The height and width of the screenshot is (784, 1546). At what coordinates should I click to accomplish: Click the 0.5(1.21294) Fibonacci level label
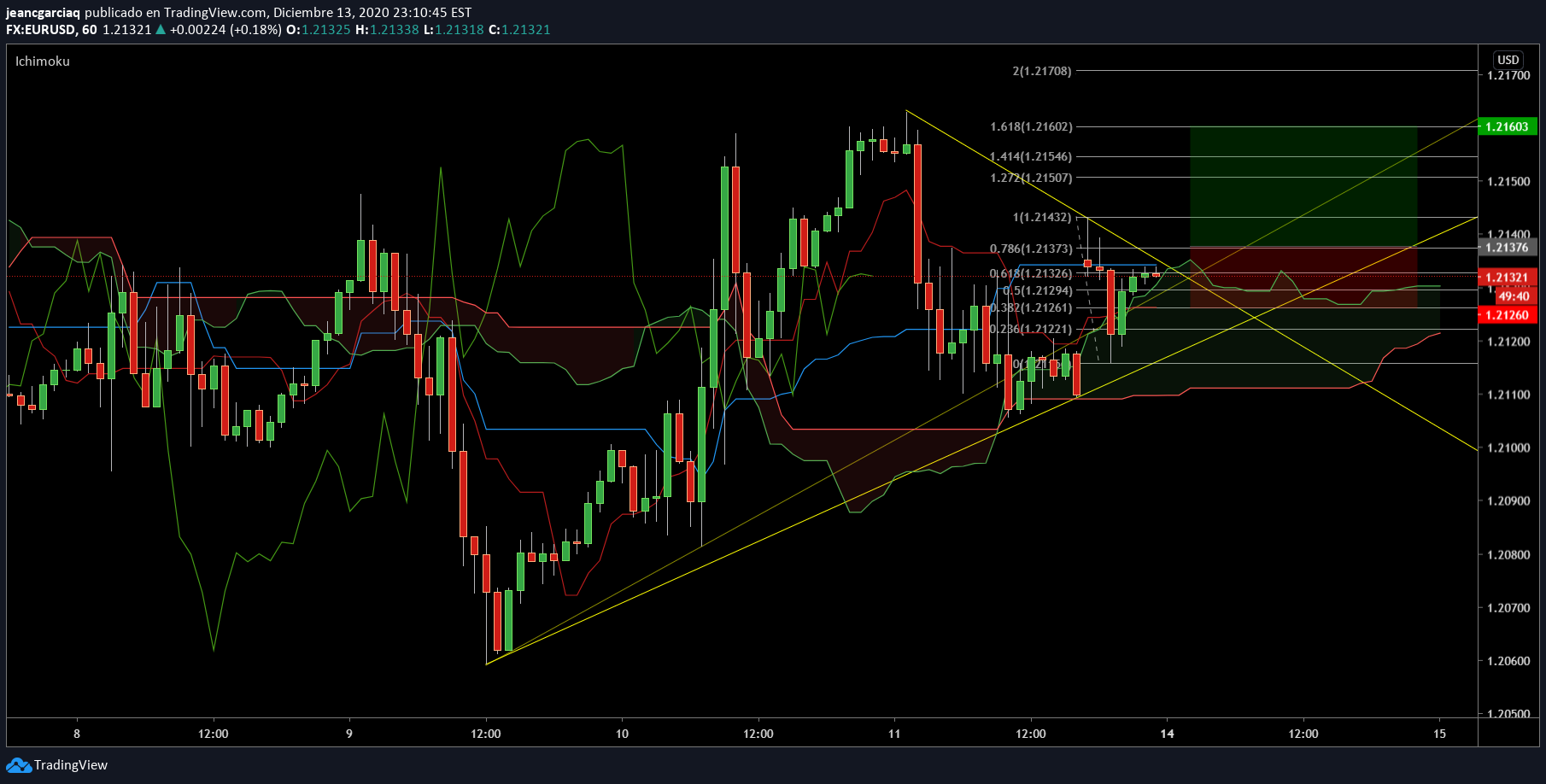1038,290
